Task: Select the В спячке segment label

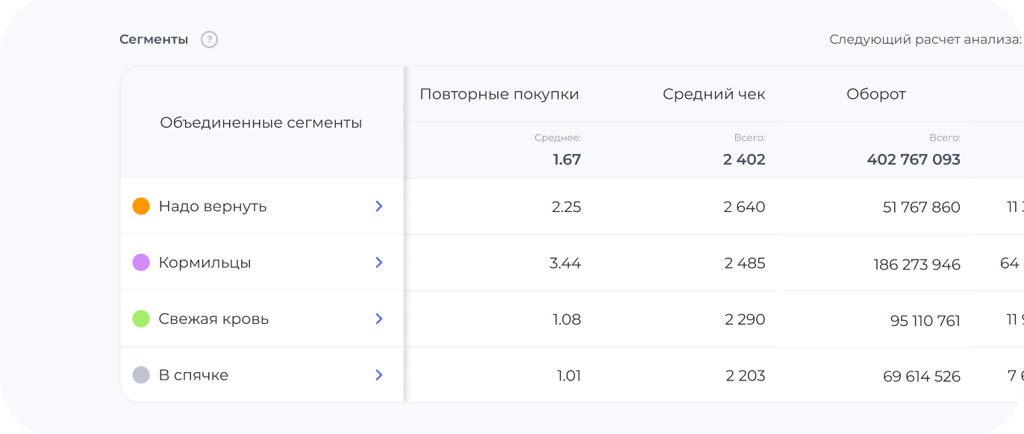Action: coord(193,375)
